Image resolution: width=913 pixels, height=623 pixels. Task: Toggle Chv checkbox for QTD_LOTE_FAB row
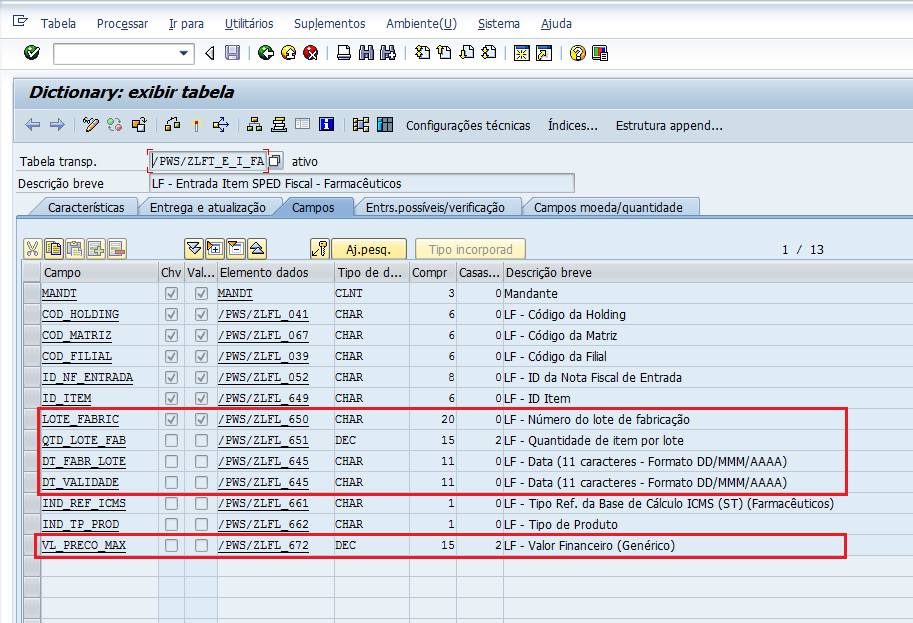coord(171,441)
